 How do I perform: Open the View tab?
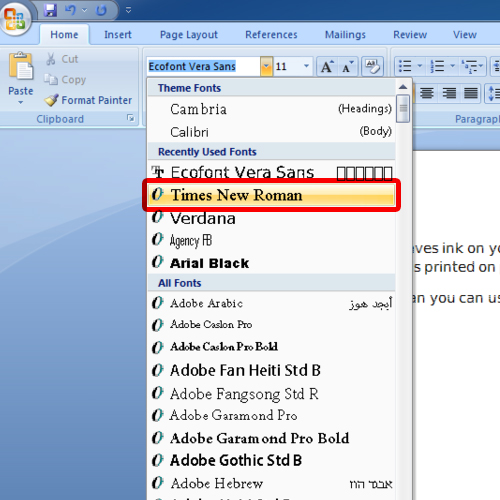(x=465, y=34)
